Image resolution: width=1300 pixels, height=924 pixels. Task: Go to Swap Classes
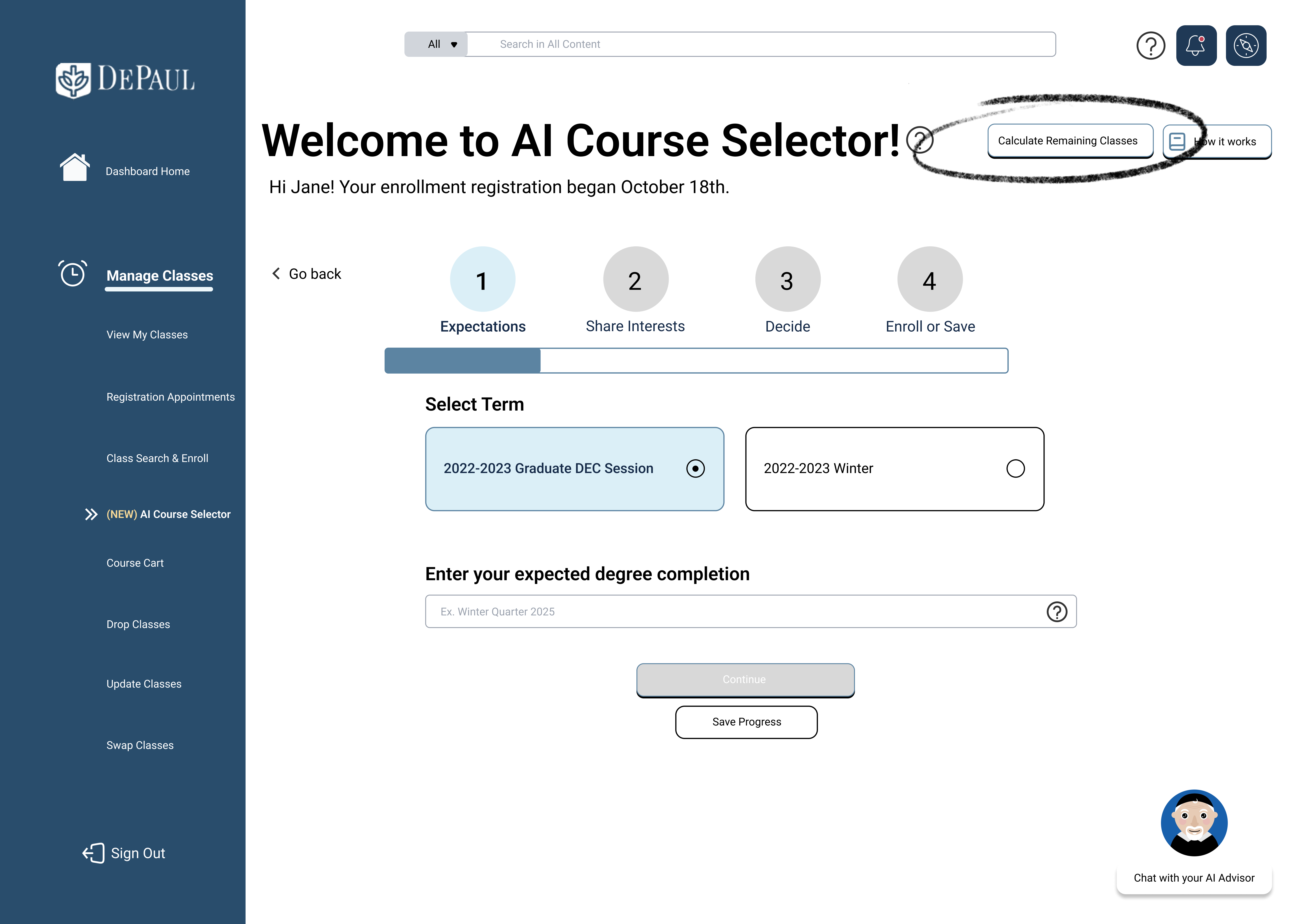pos(140,745)
